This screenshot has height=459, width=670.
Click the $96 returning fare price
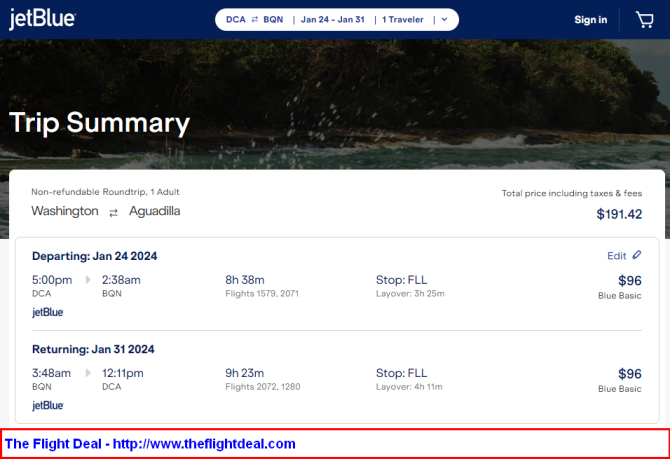click(x=630, y=374)
